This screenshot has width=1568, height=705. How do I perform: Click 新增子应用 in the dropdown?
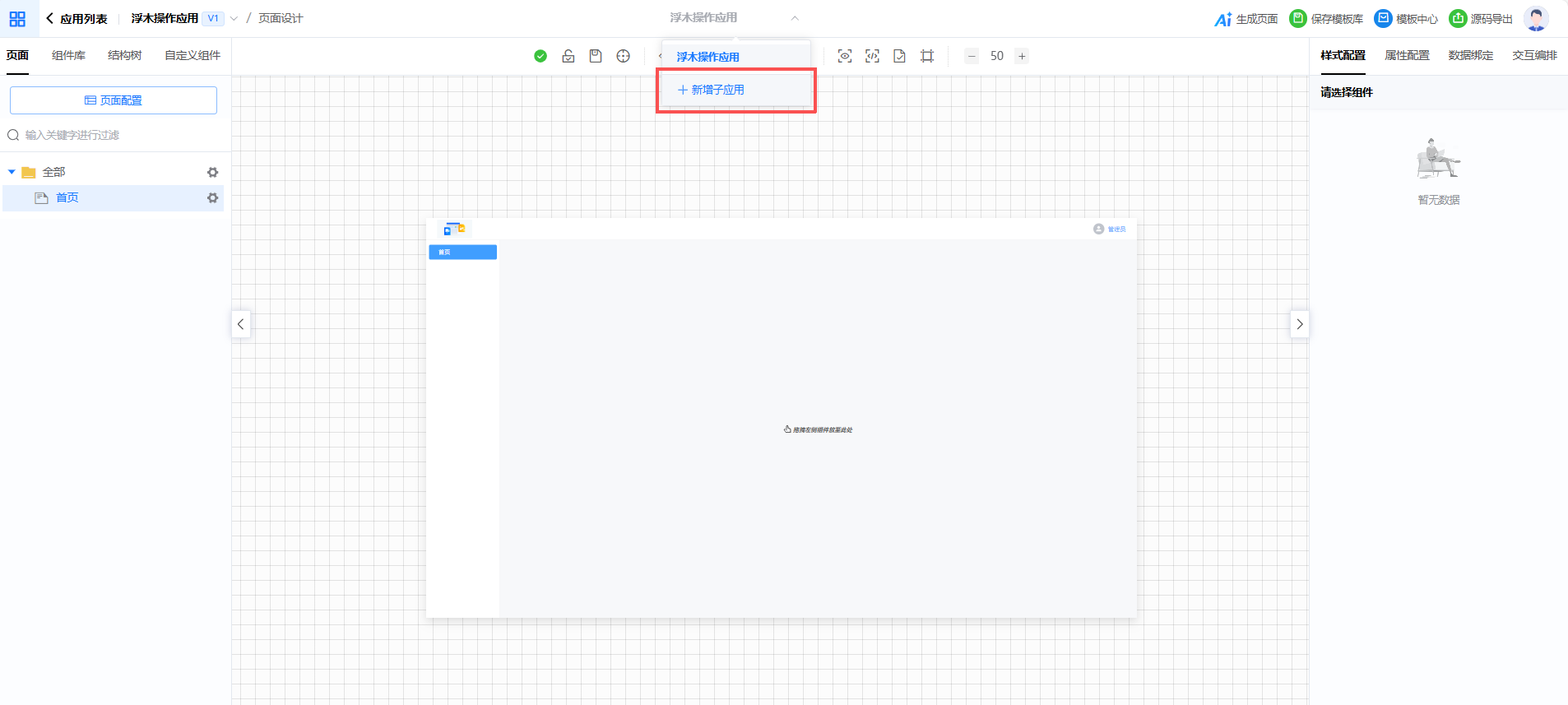pyautogui.click(x=711, y=90)
